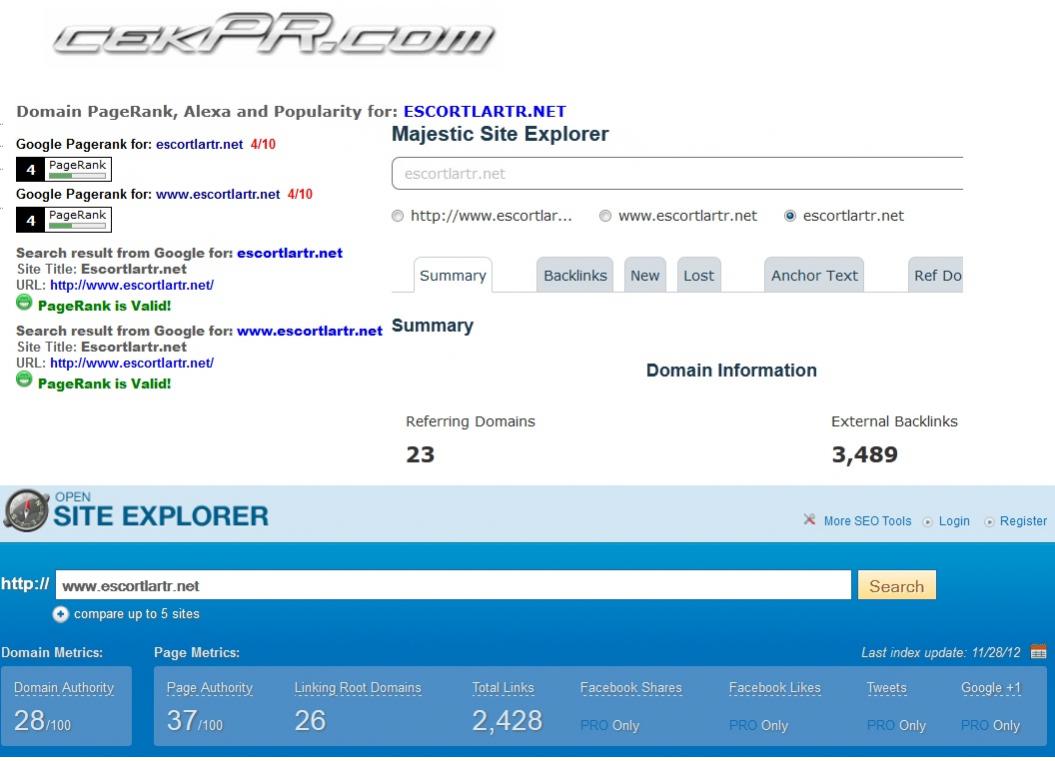The image size is (1055, 761).
Task: Click escortlartr.net link in first Google Pagerank line
Action: (x=199, y=144)
